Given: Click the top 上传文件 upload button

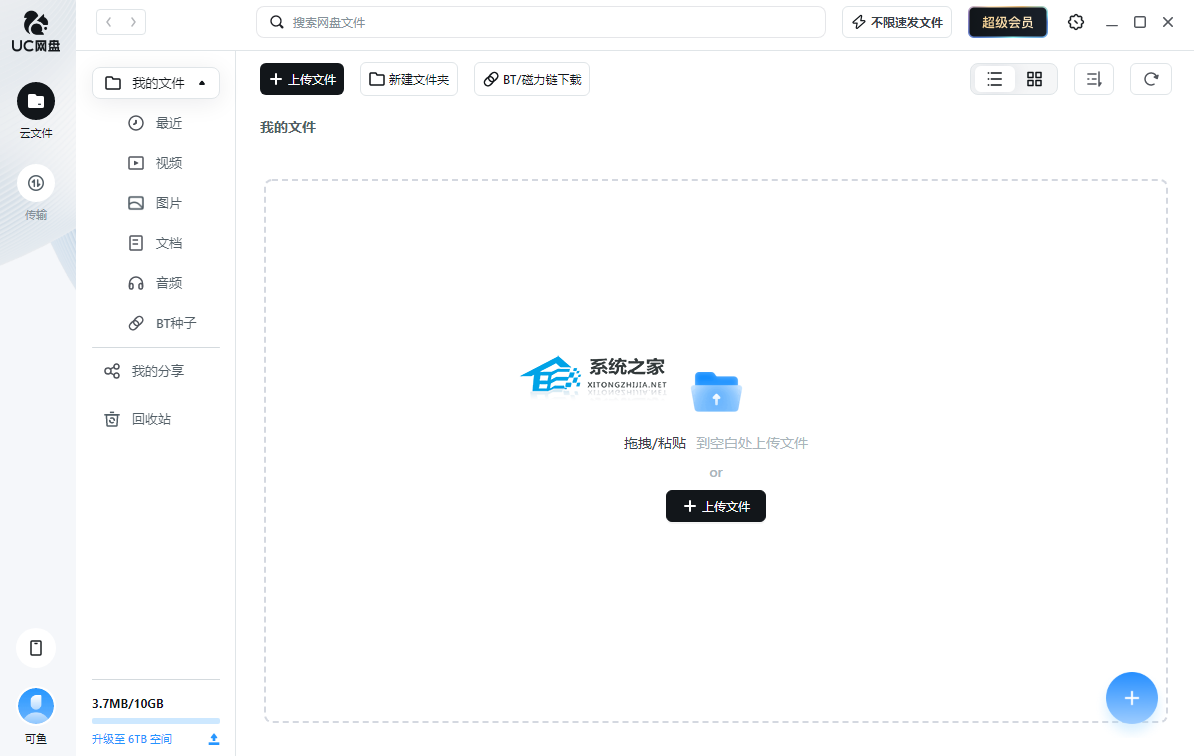Looking at the screenshot, I should [302, 79].
